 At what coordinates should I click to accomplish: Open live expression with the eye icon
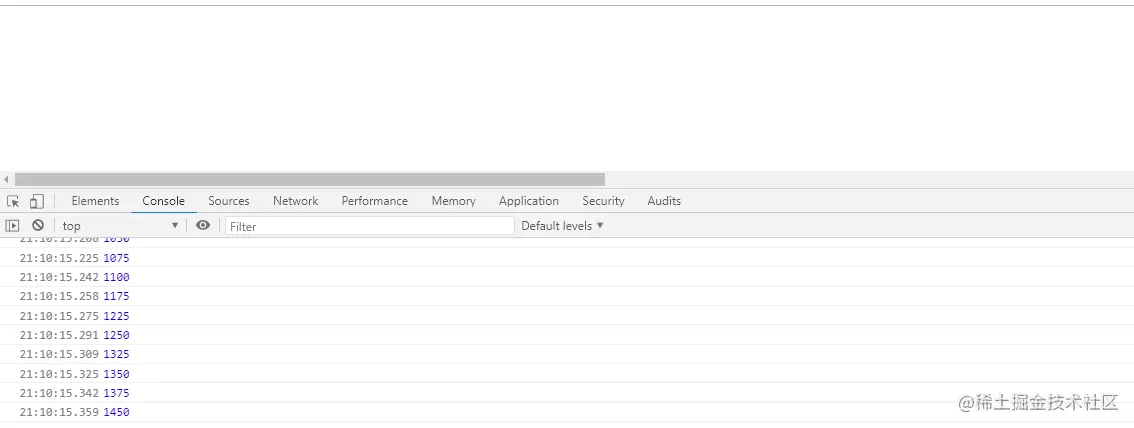(x=203, y=226)
